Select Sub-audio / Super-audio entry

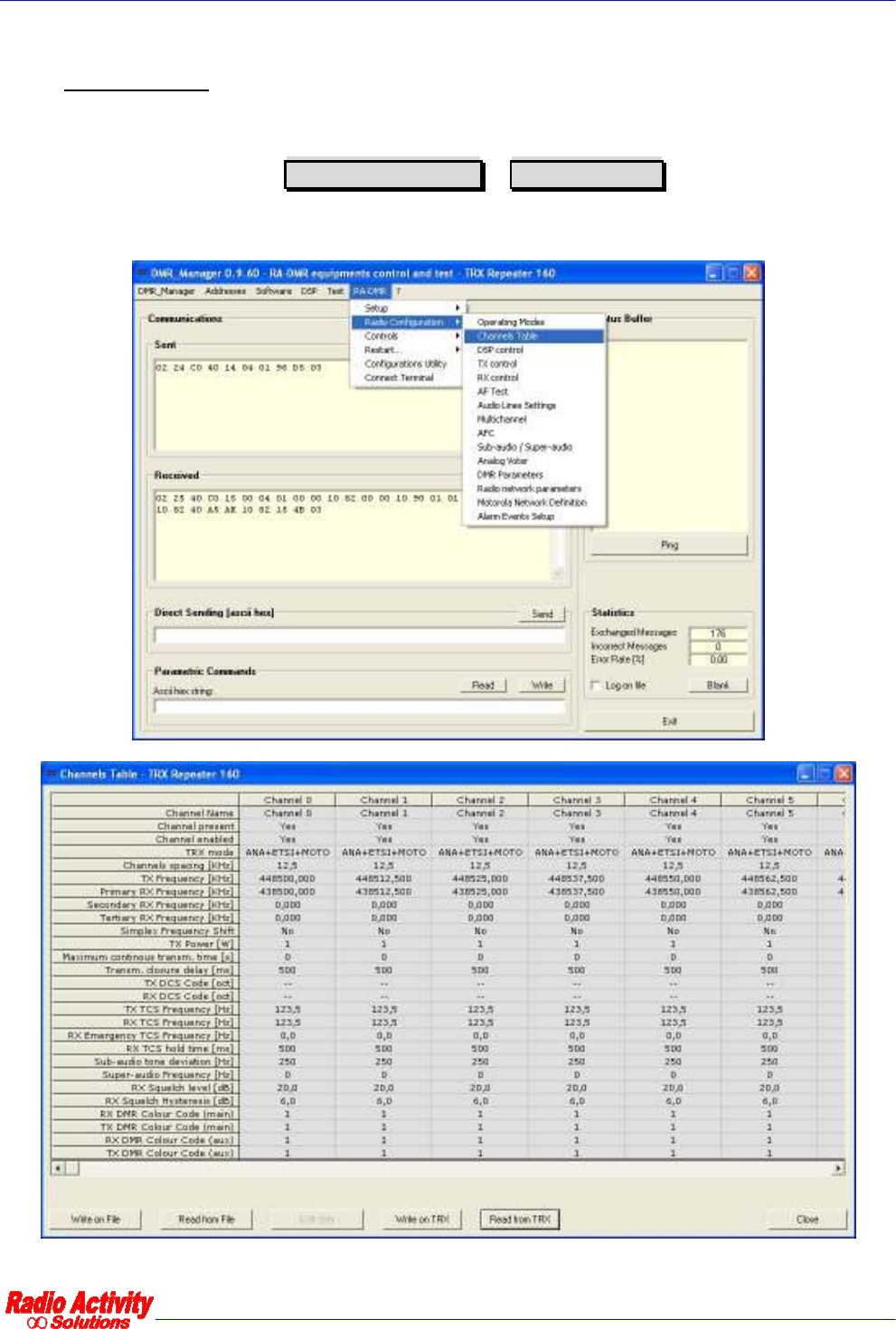click(x=534, y=448)
